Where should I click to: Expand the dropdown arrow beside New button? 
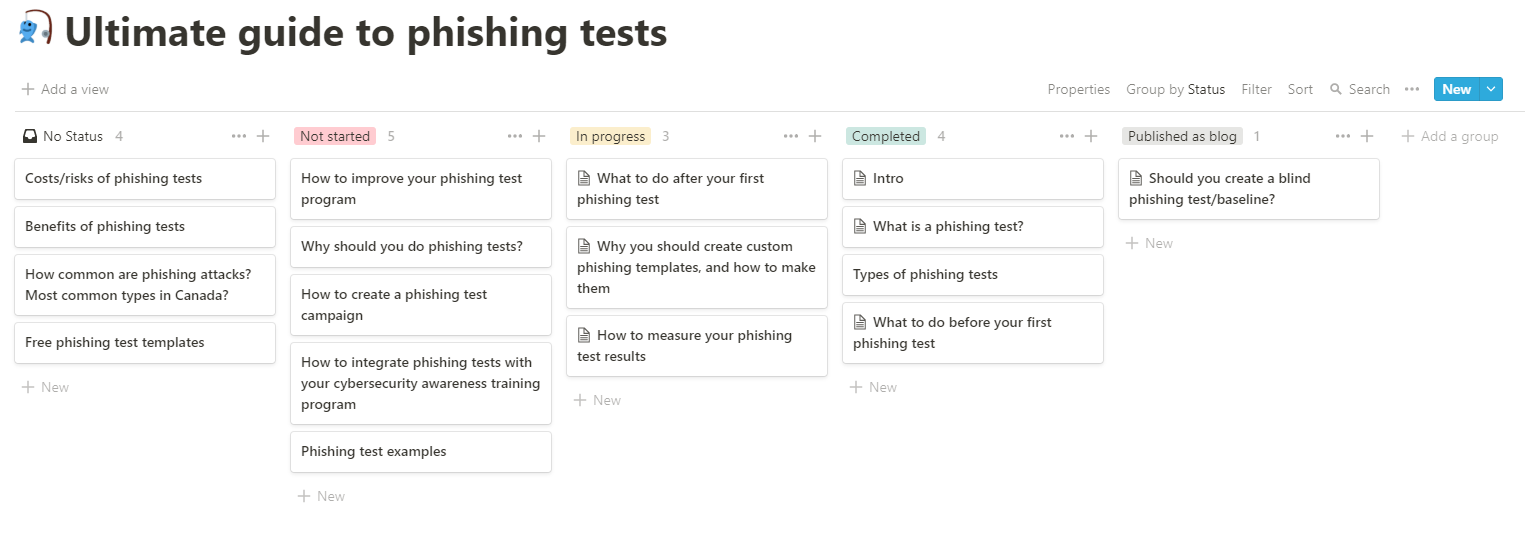click(x=1491, y=89)
